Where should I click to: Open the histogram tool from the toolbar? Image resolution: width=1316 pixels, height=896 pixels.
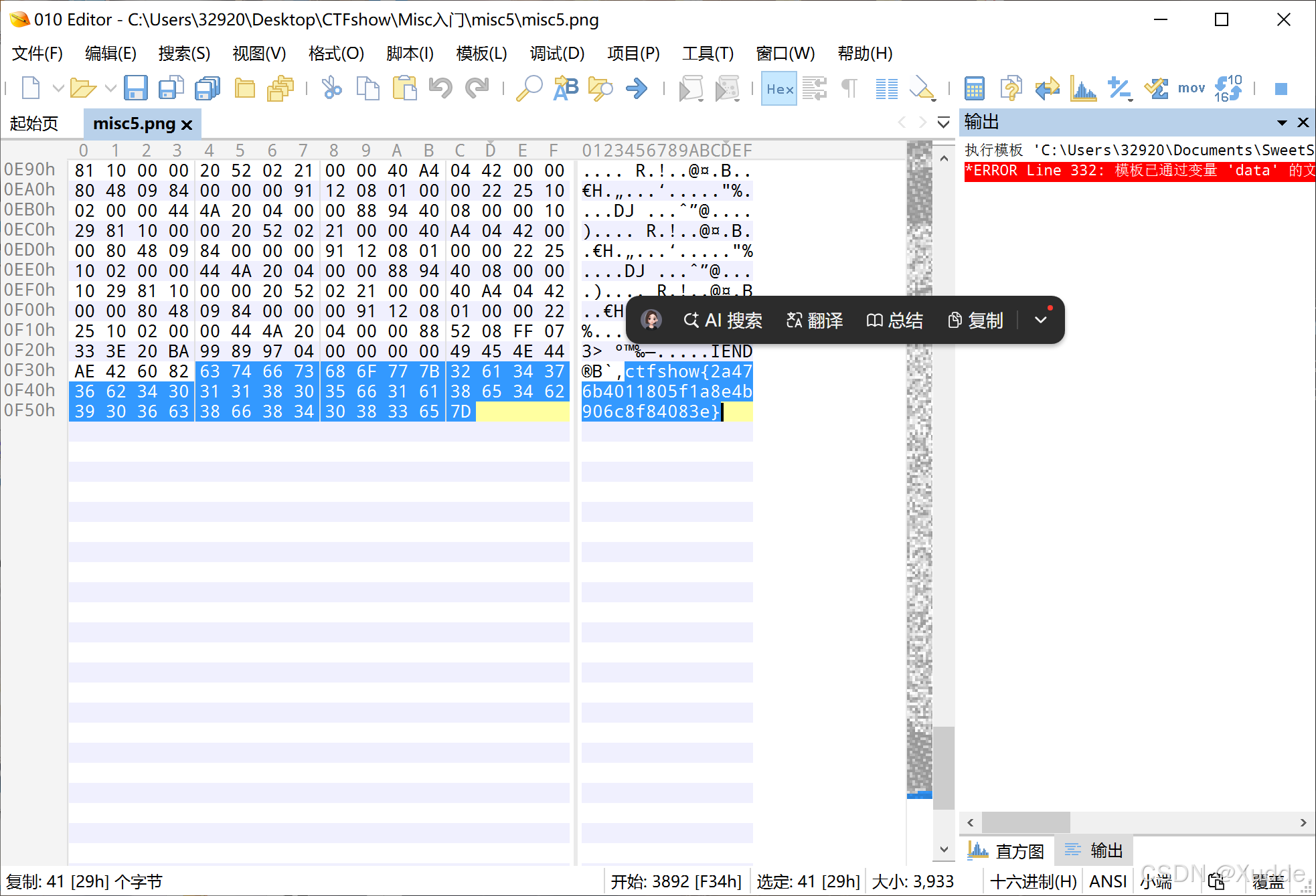(1083, 88)
